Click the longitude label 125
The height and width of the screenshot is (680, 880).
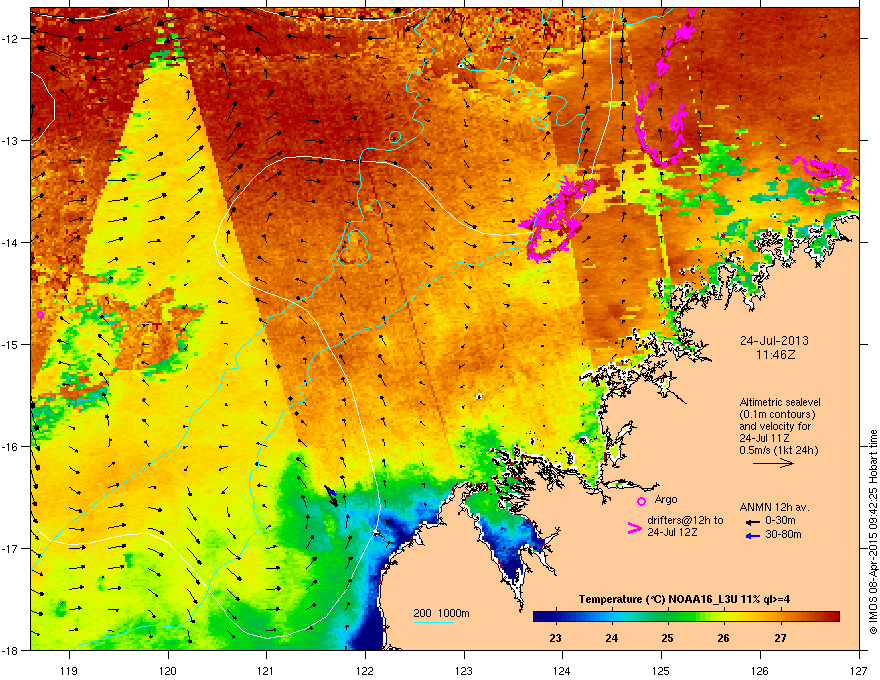661,670
